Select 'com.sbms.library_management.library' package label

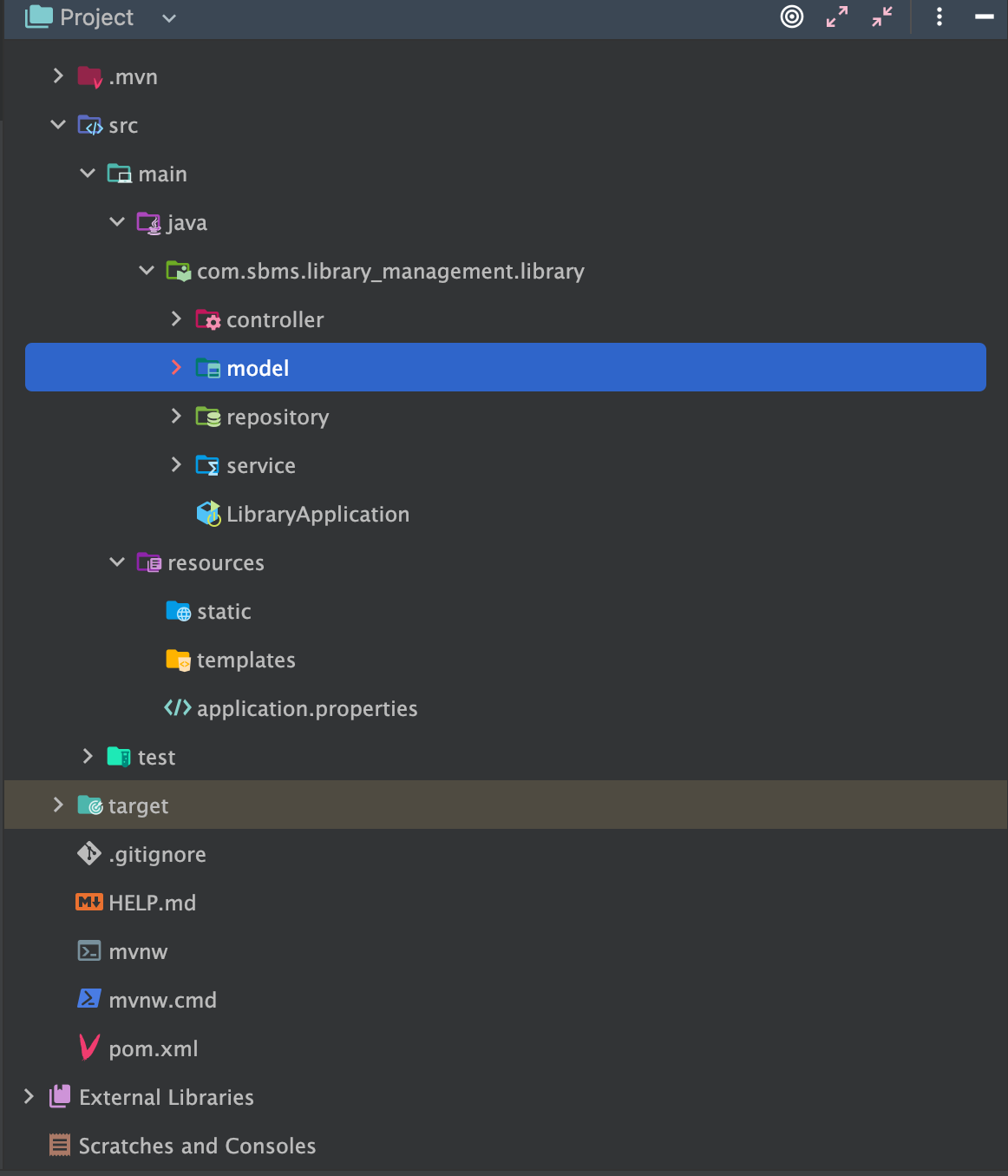pos(390,272)
